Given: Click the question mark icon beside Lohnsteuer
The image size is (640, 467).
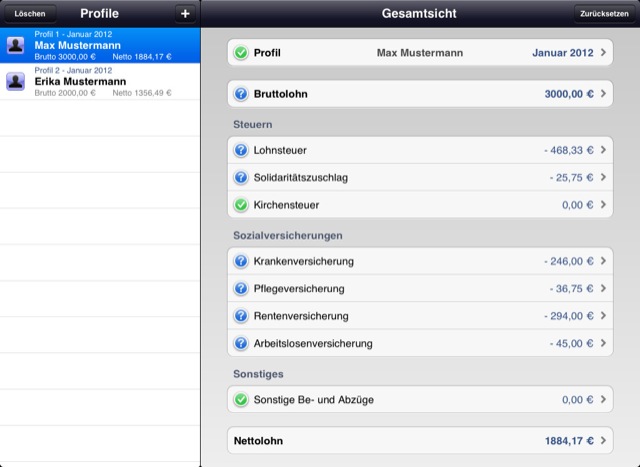Looking at the screenshot, I should pos(240,150).
